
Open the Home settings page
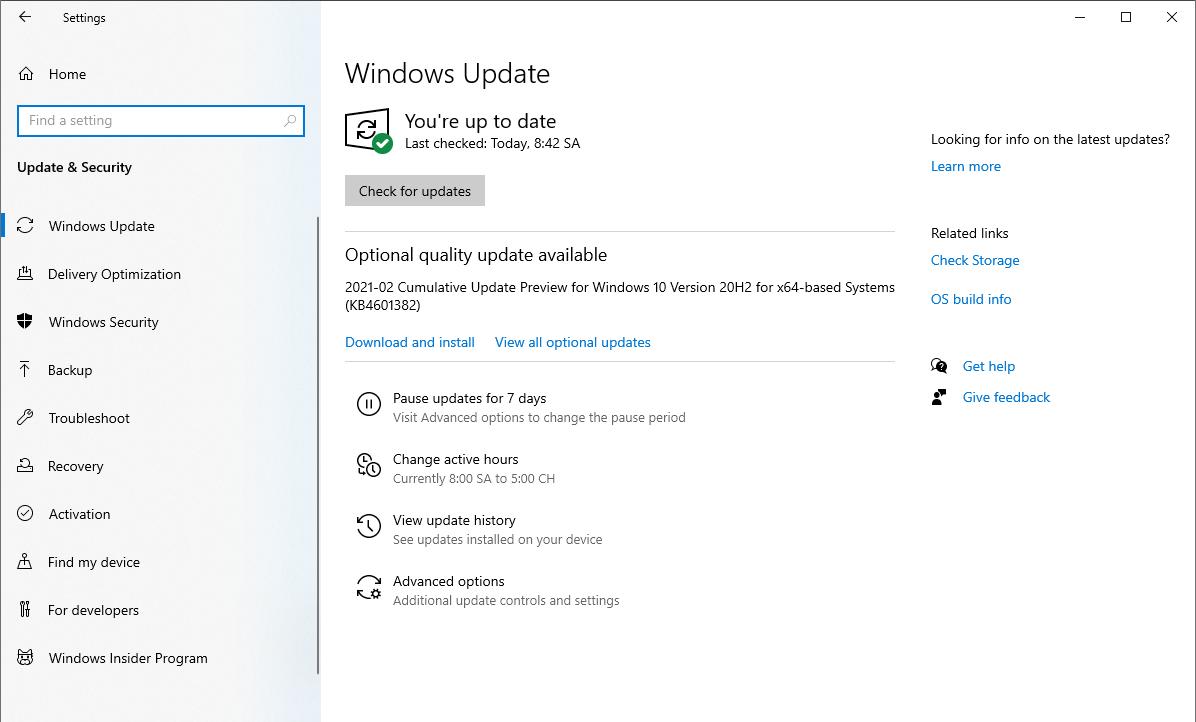67,74
